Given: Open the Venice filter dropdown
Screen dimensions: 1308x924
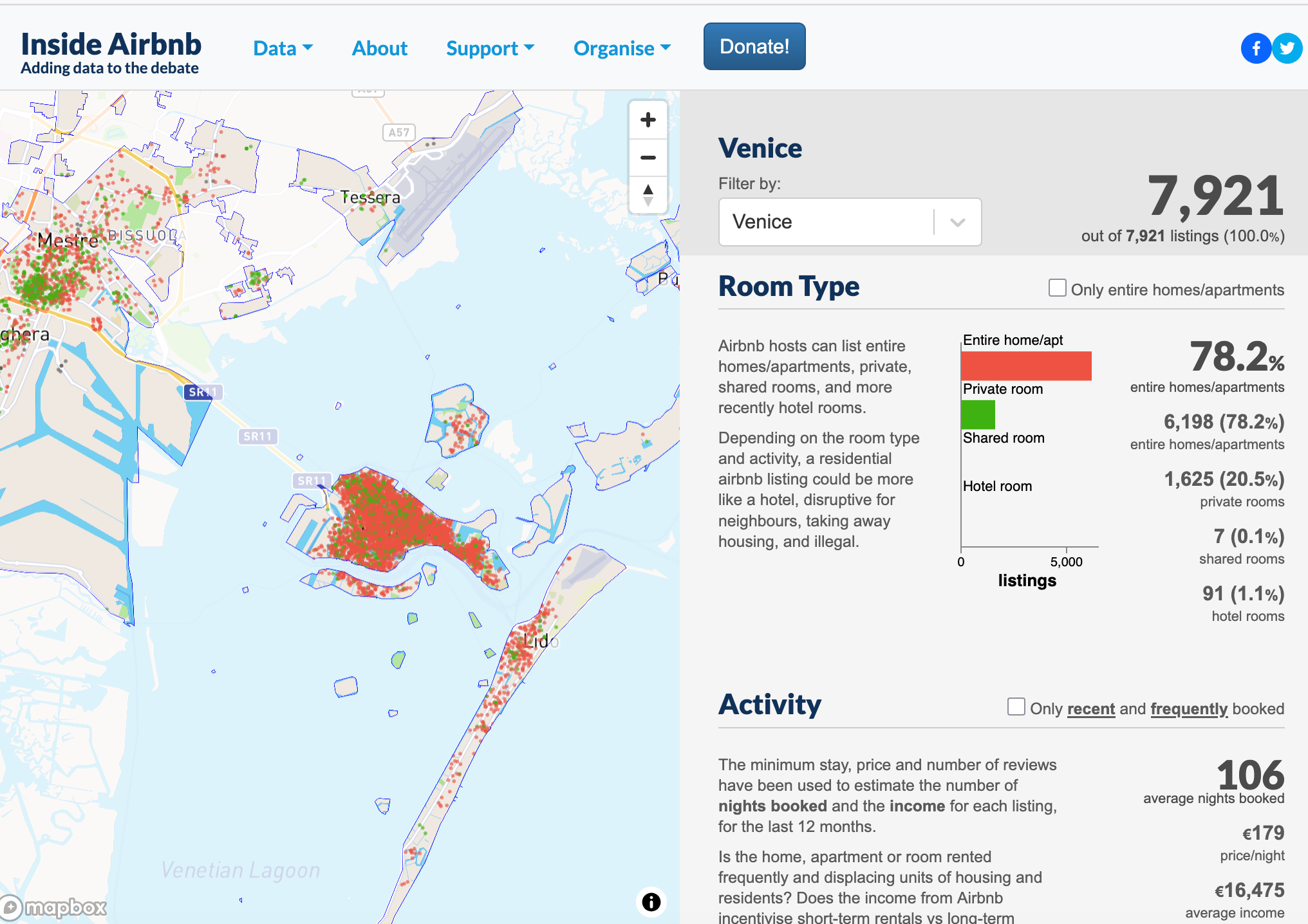Looking at the screenshot, I should (x=850, y=222).
